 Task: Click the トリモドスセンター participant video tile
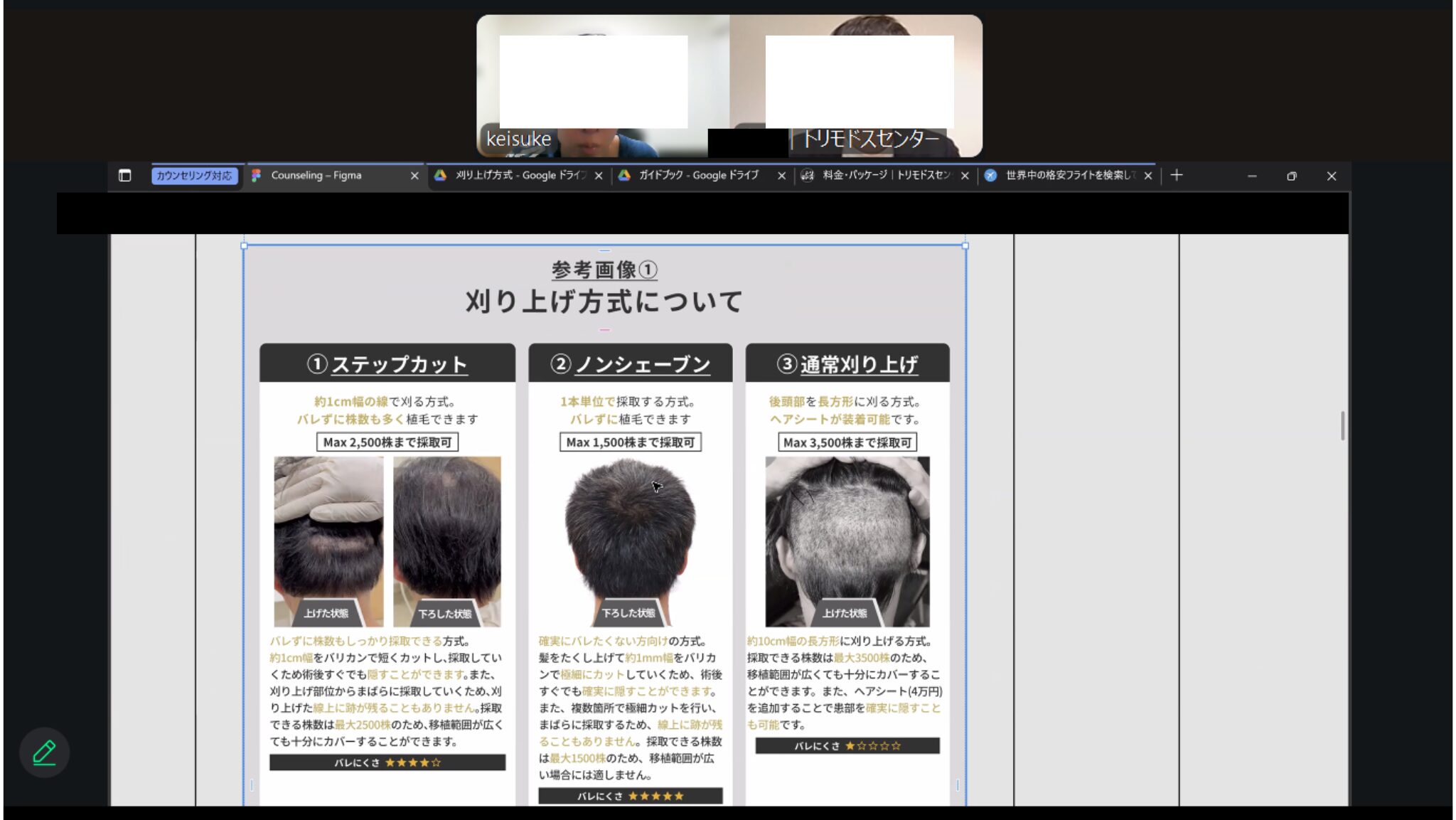point(856,85)
